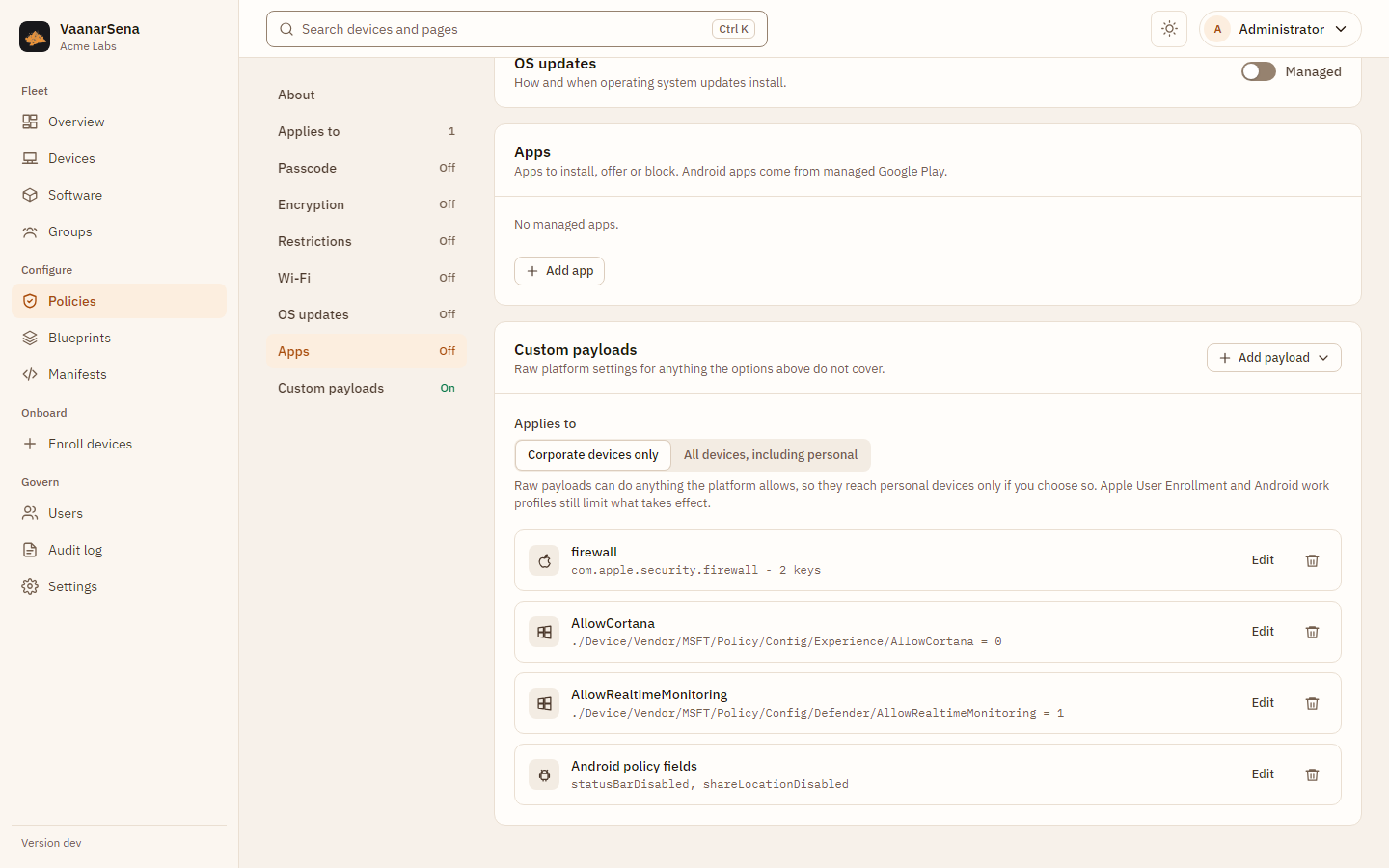Jump to the Passcode section

click(x=367, y=168)
